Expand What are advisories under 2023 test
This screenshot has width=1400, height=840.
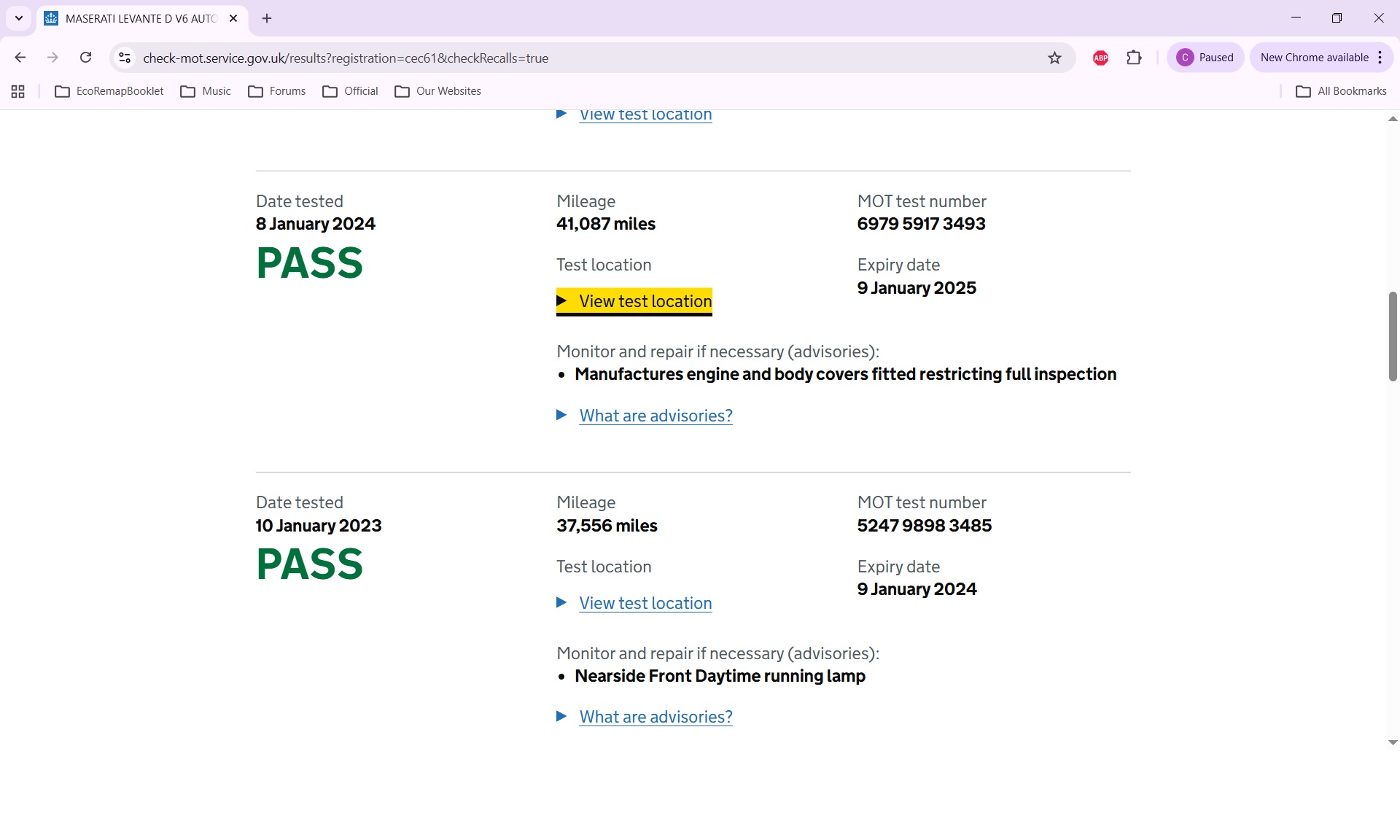click(655, 717)
